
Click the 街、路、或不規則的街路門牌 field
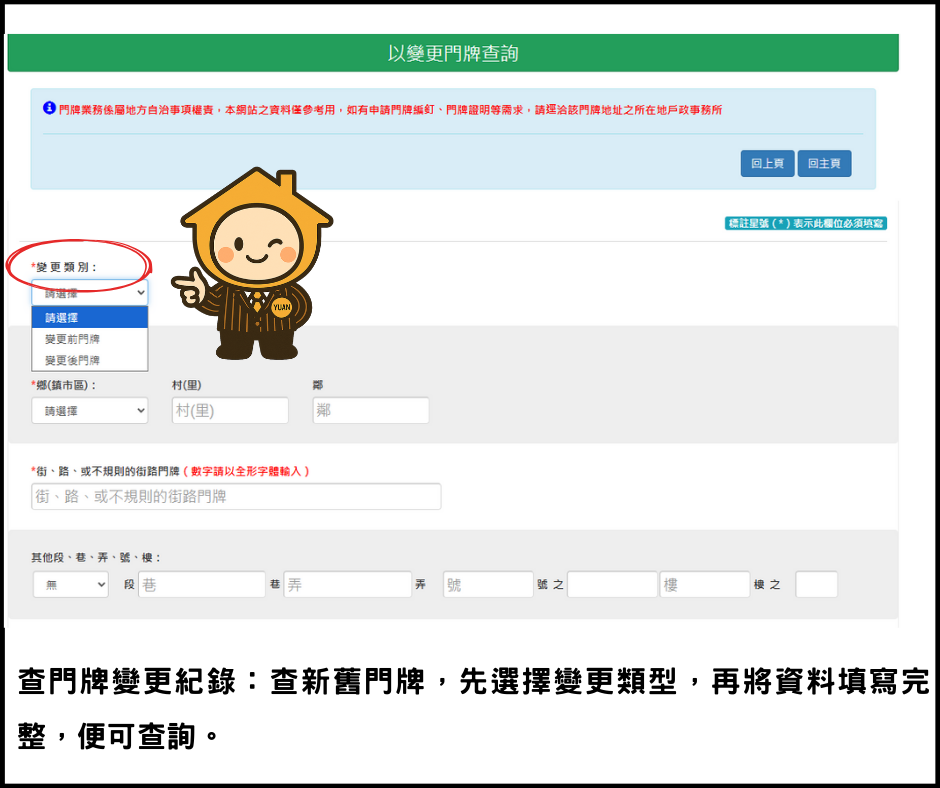pyautogui.click(x=236, y=496)
